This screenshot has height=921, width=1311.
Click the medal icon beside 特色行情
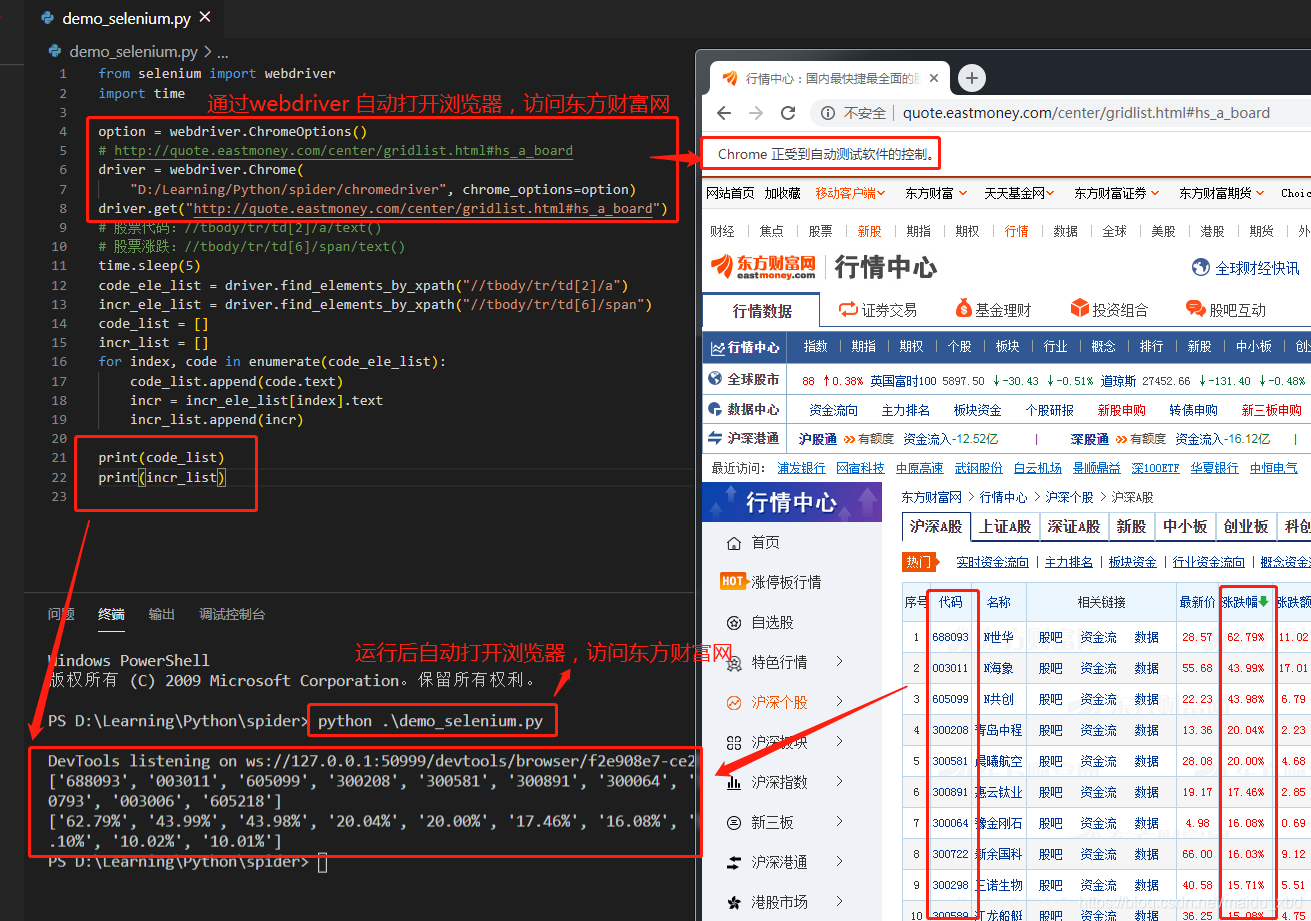734,662
